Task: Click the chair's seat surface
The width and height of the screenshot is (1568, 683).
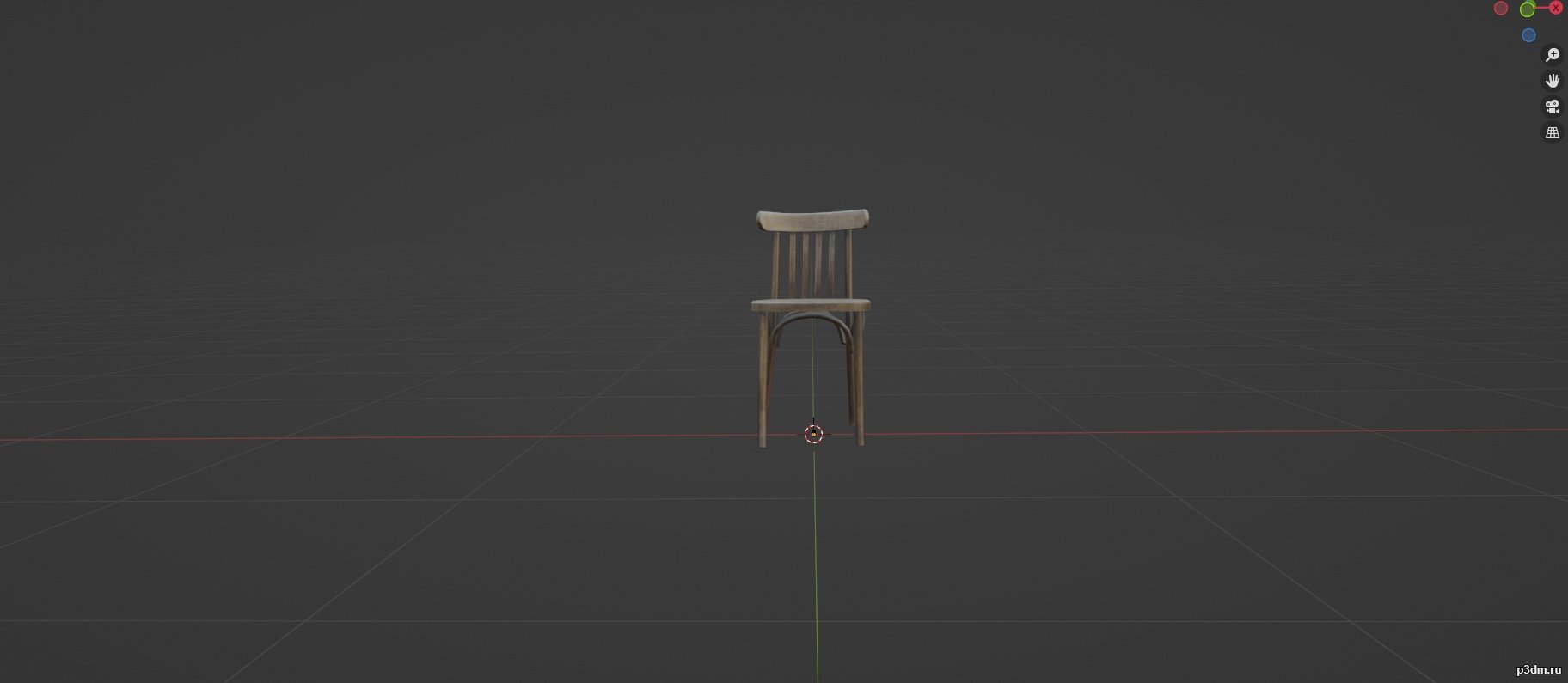Action: click(x=811, y=305)
